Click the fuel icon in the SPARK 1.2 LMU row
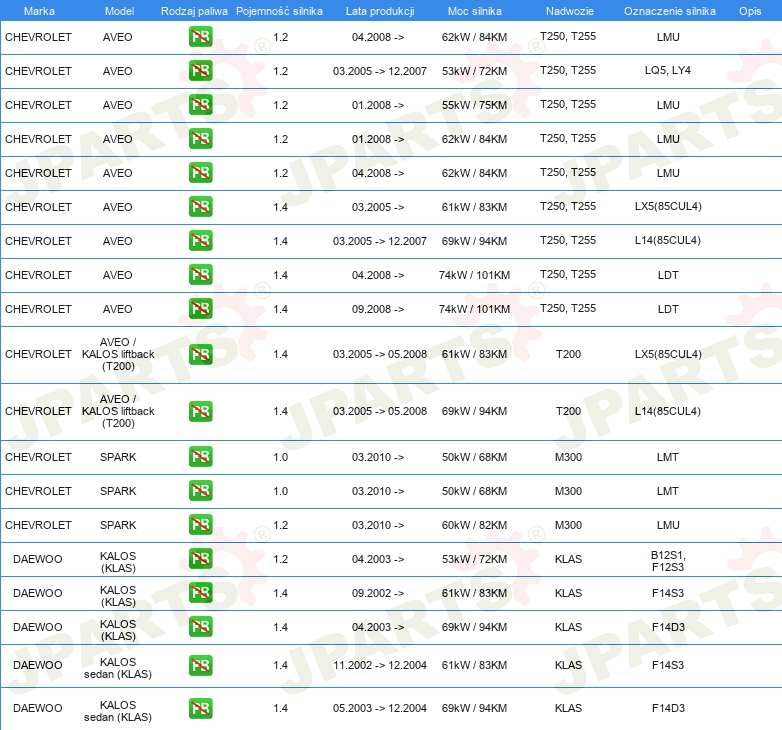Screen dimensions: 782x730 tap(200, 525)
